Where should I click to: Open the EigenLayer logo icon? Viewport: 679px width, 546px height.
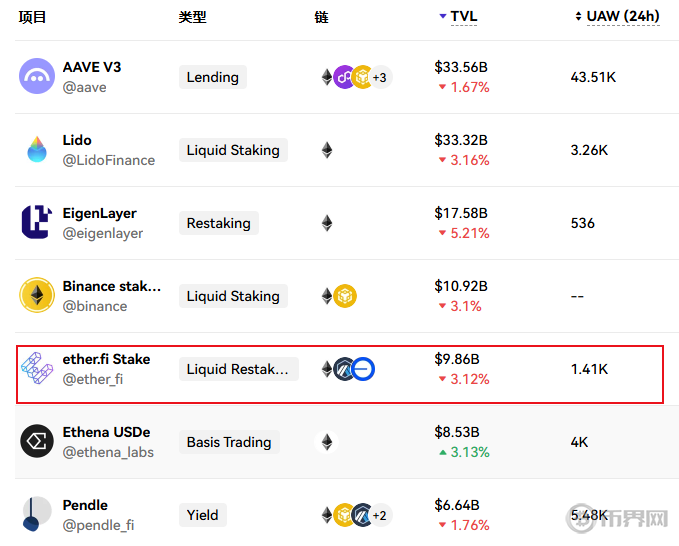click(37, 223)
